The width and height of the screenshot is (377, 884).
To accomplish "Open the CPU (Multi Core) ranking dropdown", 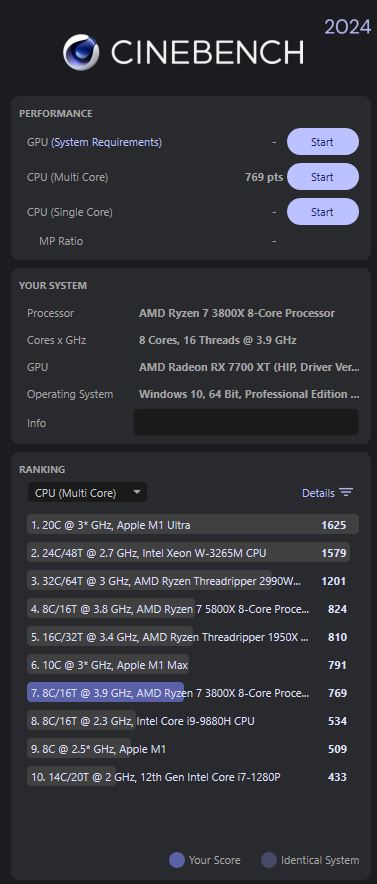I will click(87, 493).
